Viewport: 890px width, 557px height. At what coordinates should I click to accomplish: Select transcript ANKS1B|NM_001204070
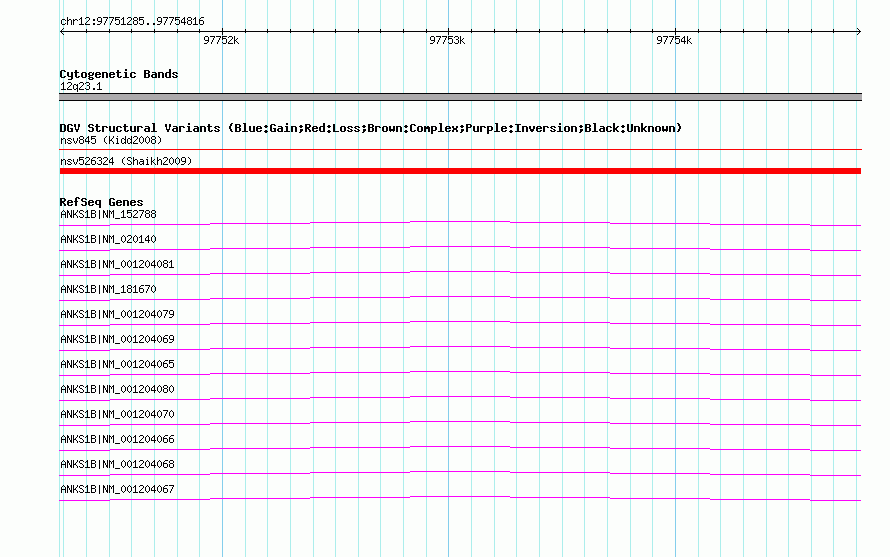117,414
